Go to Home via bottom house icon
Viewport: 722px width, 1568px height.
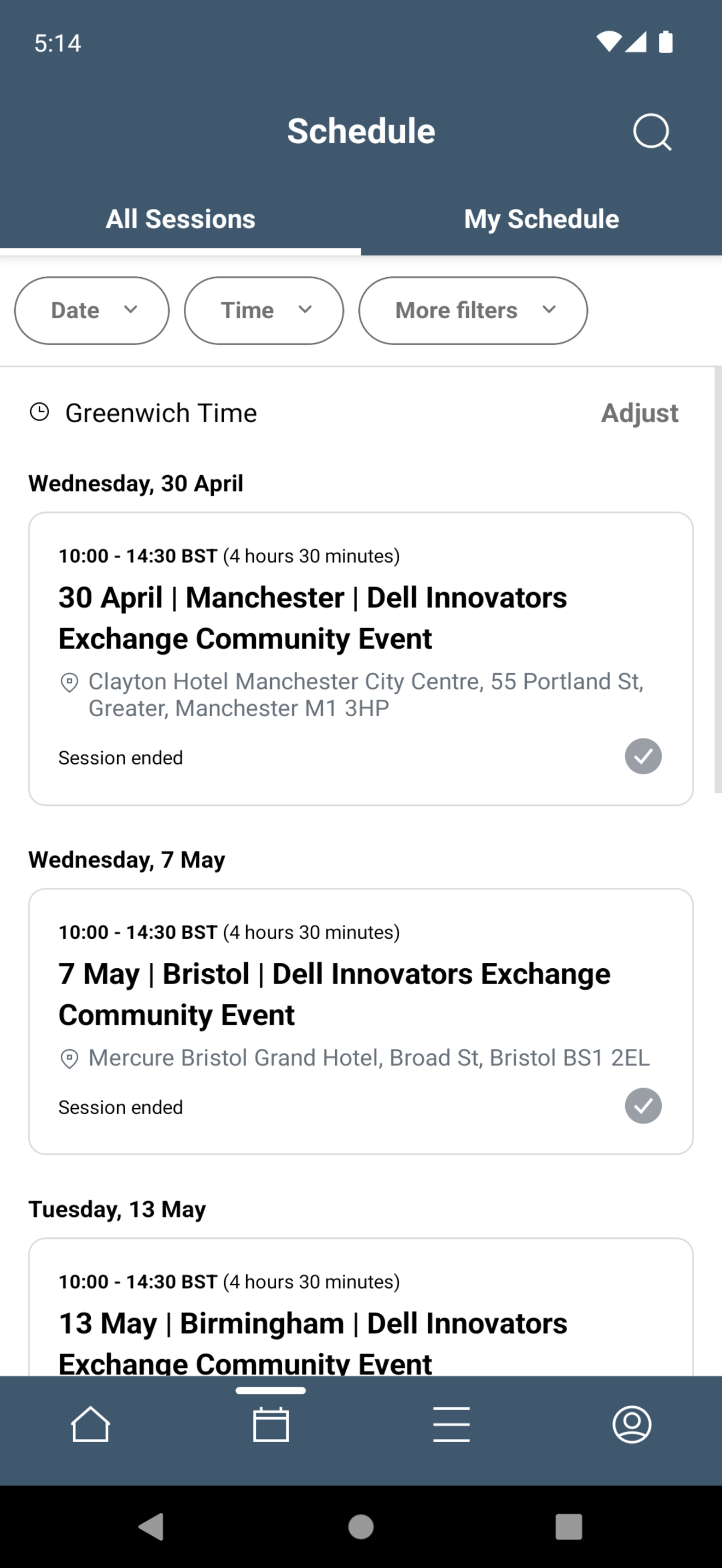tap(90, 1424)
